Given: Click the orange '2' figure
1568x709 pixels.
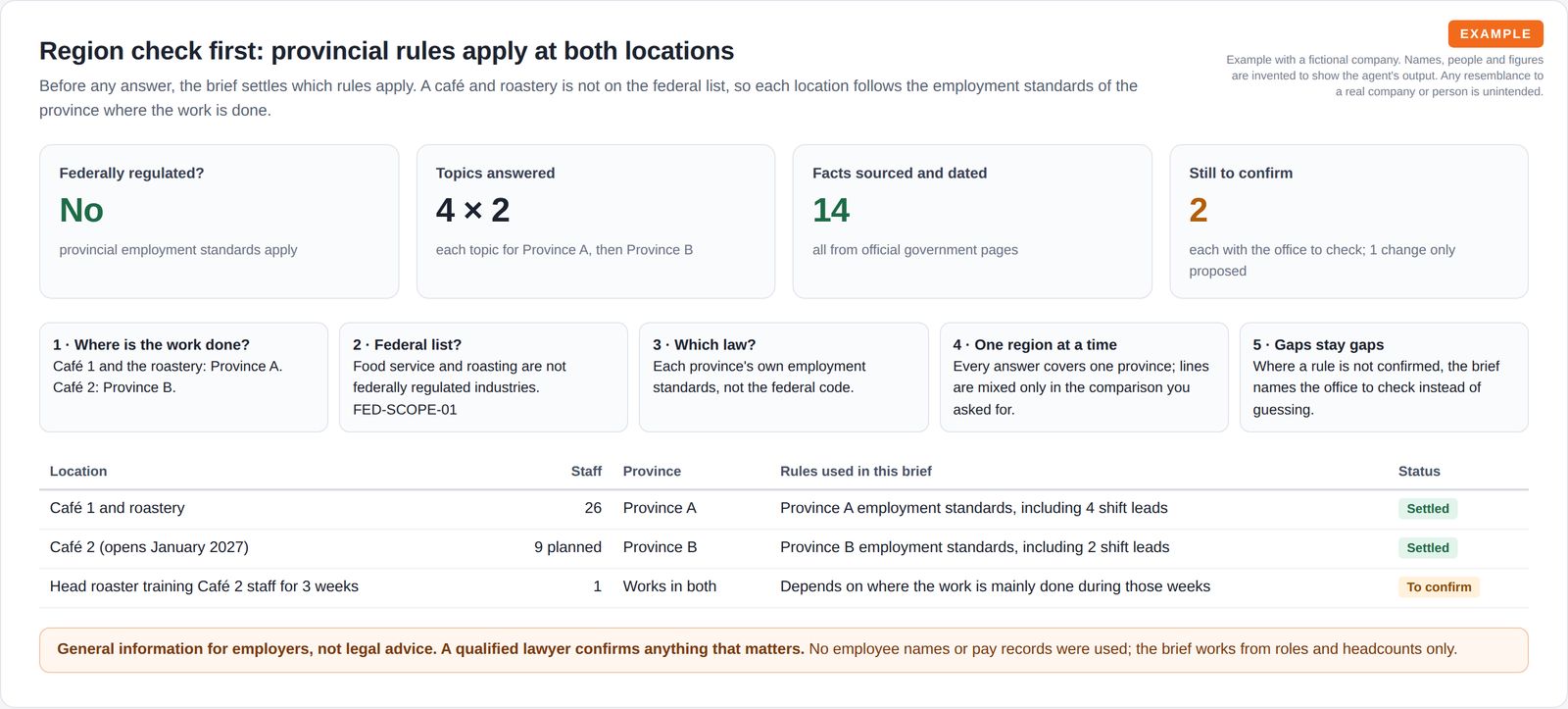Looking at the screenshot, I should tap(1198, 210).
